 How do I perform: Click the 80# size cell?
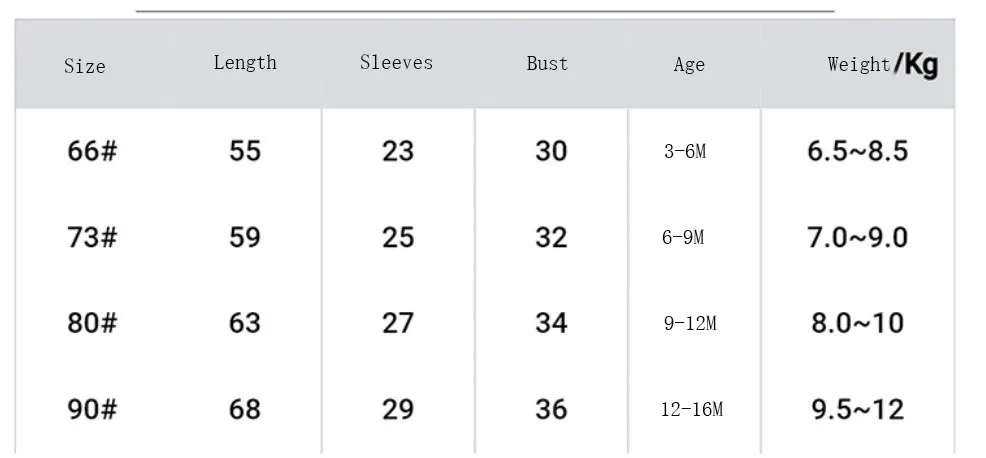click(92, 323)
